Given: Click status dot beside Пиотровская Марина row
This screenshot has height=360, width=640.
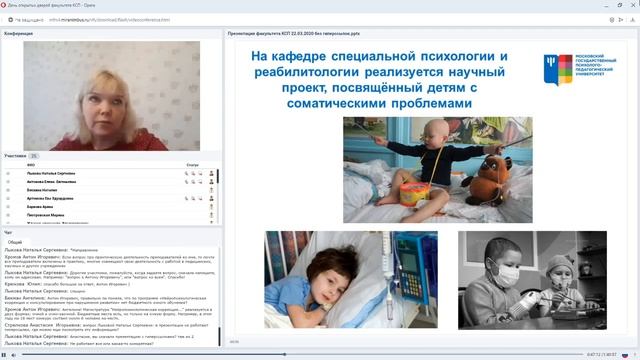Looking at the screenshot, I should (x=8, y=215).
